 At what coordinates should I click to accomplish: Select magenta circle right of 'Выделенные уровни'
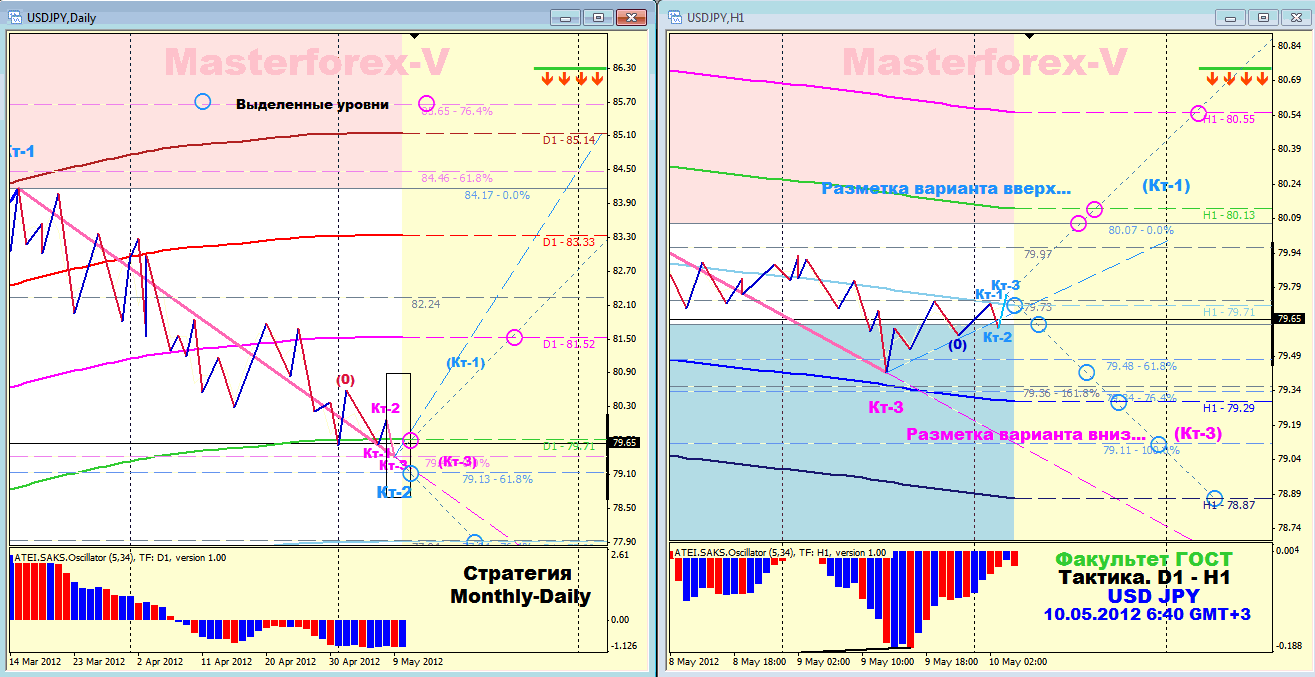pyautogui.click(x=427, y=103)
